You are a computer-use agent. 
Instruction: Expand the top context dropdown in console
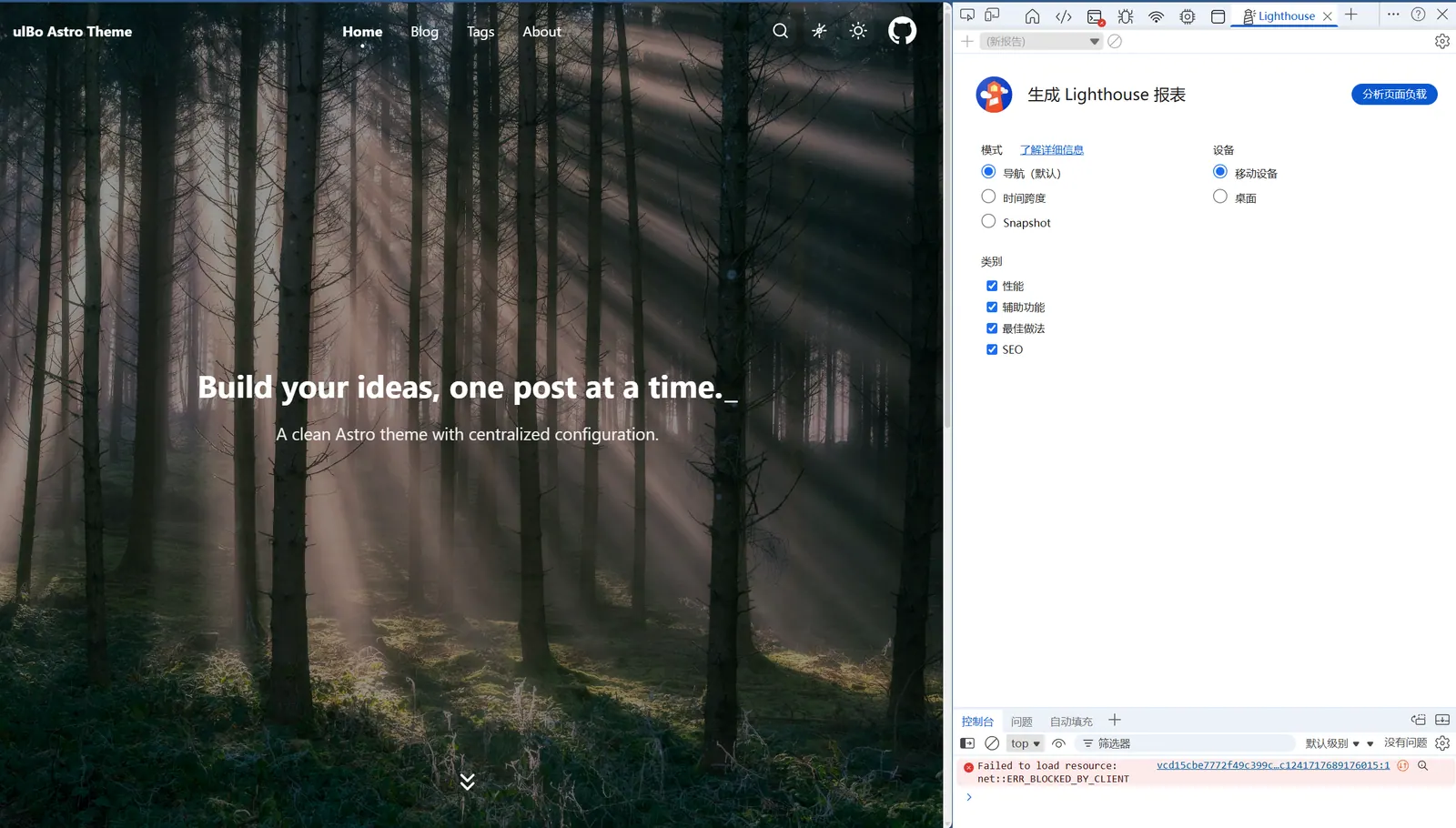(x=1025, y=743)
